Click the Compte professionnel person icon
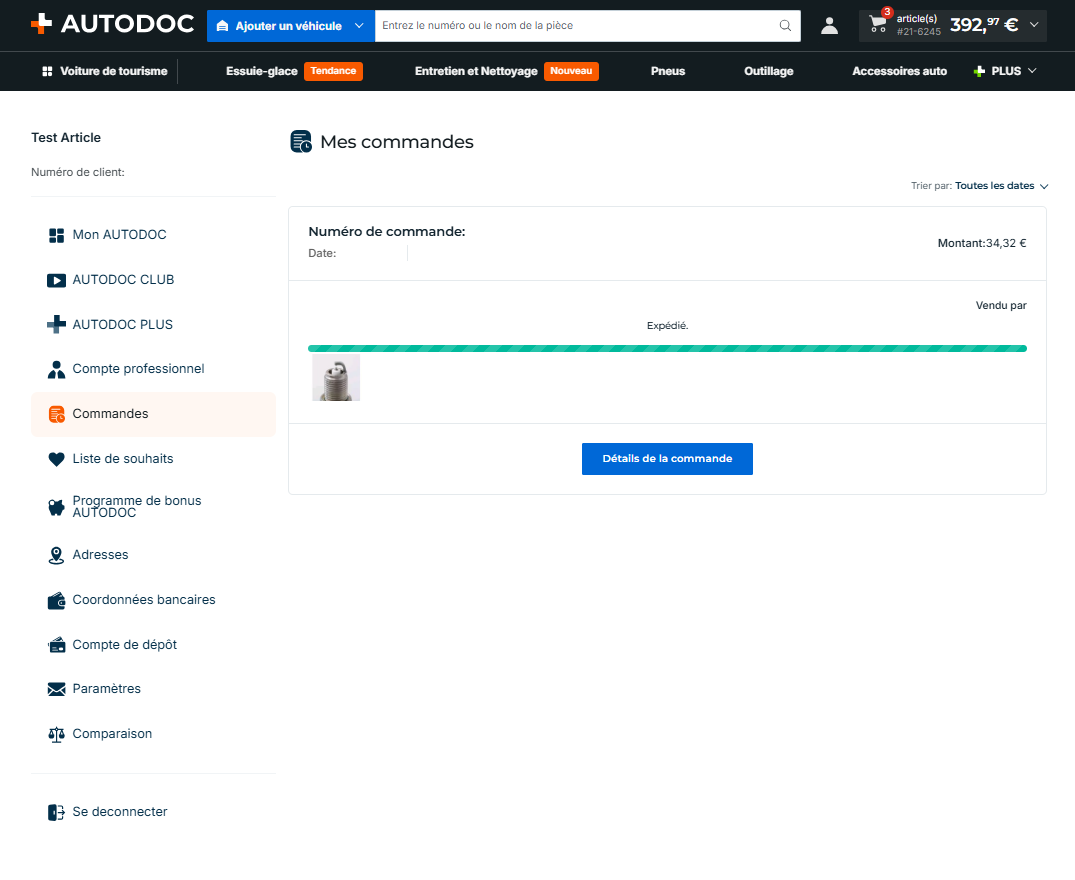 pos(56,369)
